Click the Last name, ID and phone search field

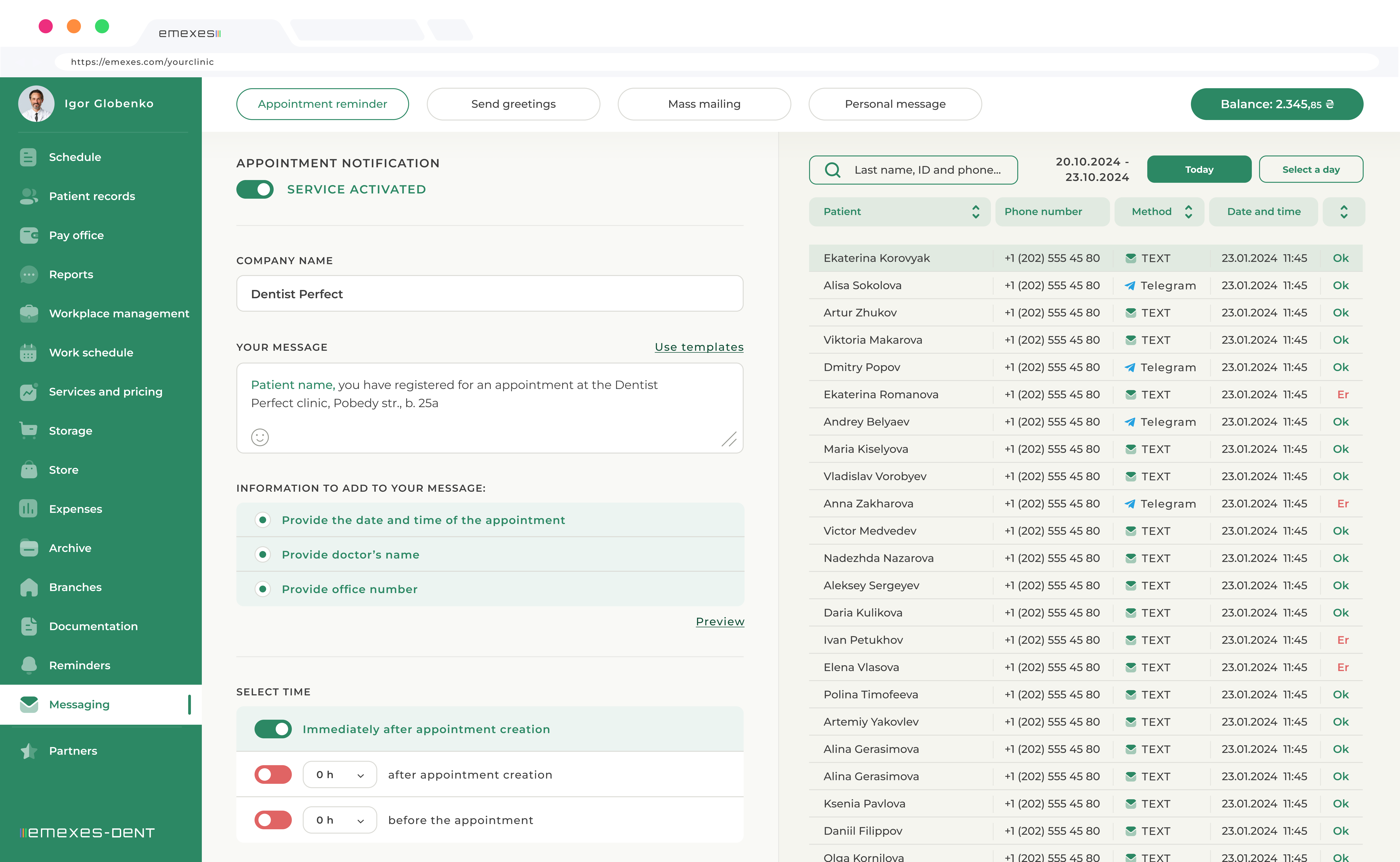pos(913,170)
